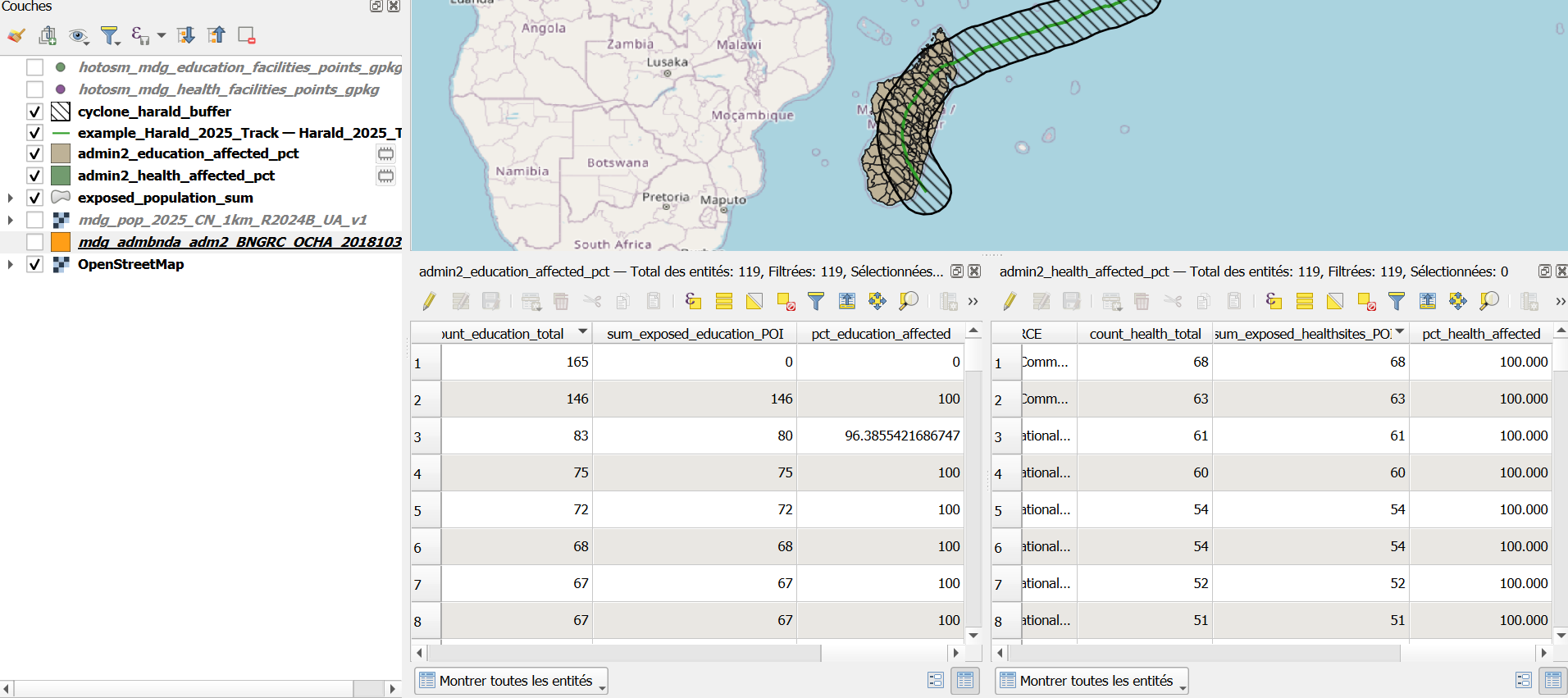Image resolution: width=1568 pixels, height=698 pixels.
Task: Uncheck the cyclone_harald_buffer layer
Action: (x=34, y=112)
